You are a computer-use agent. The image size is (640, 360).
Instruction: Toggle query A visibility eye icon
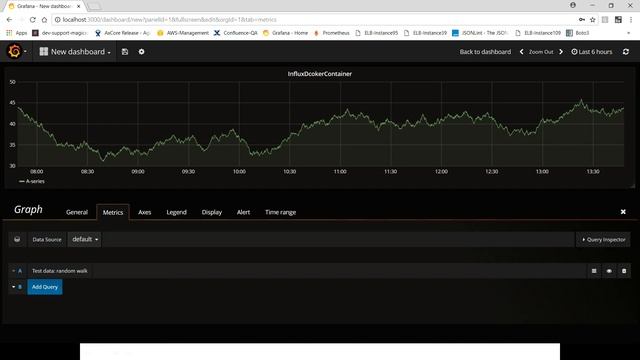pyautogui.click(x=609, y=271)
